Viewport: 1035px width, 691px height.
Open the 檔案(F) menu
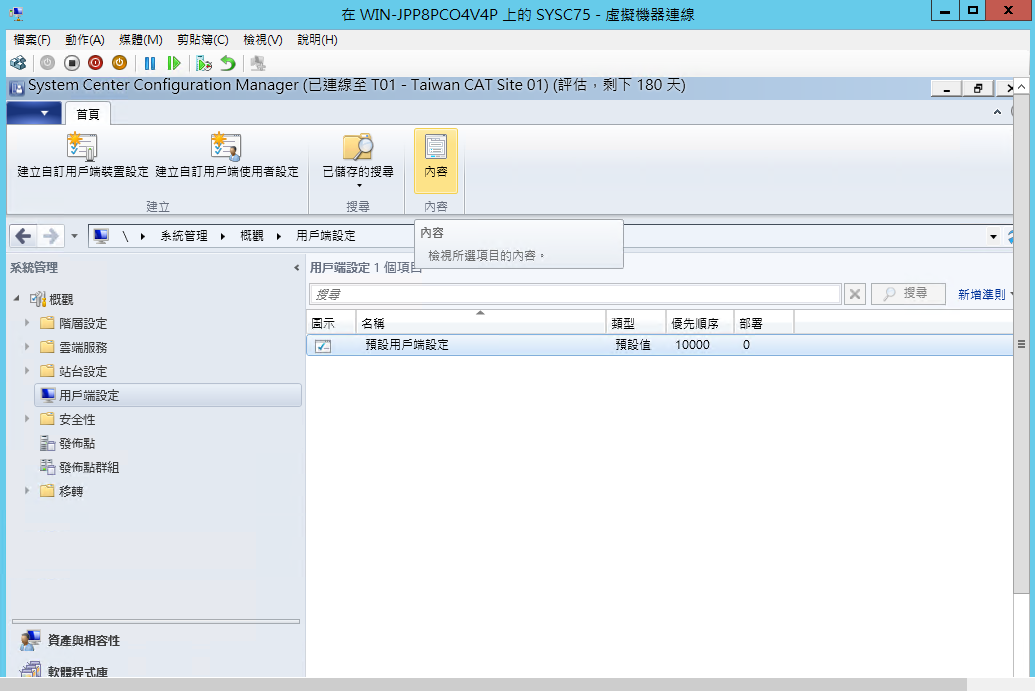32,40
